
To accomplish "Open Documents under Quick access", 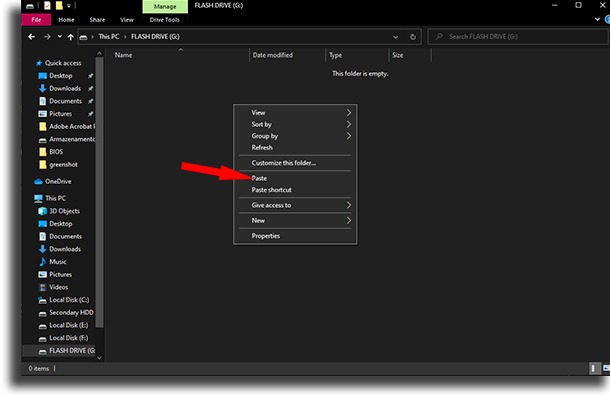I will point(65,101).
